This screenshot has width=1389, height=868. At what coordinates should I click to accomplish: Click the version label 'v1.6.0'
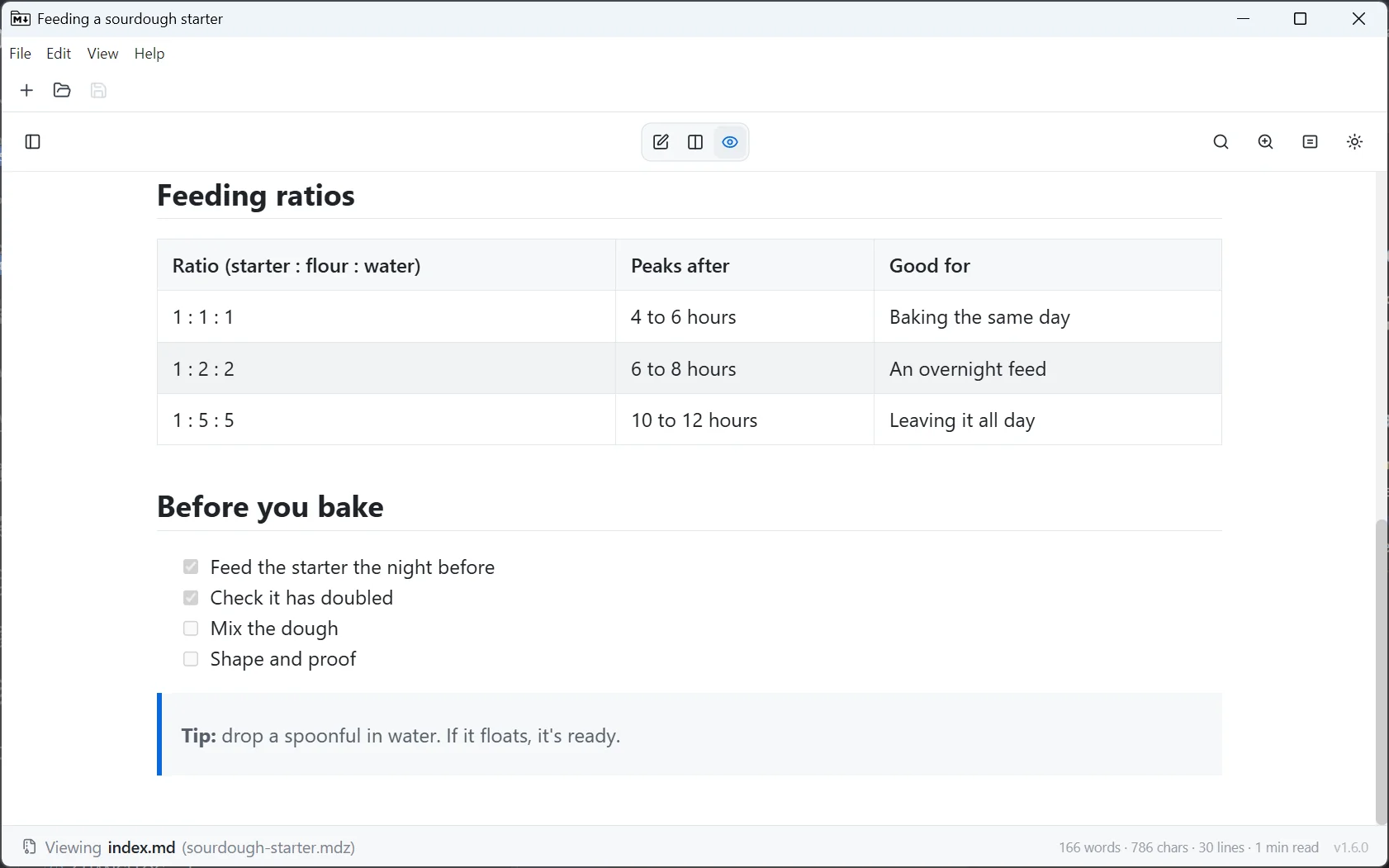tap(1351, 847)
